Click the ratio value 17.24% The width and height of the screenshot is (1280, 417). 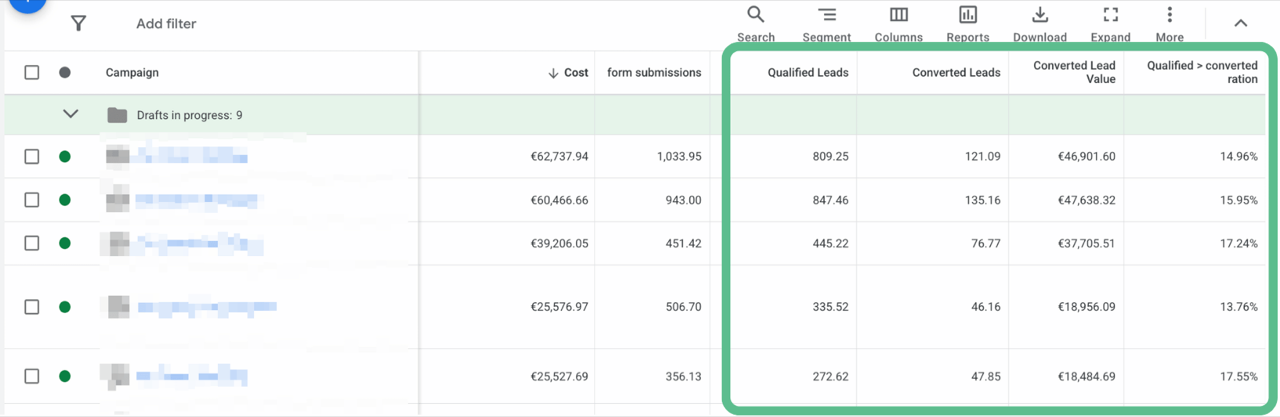tap(1239, 244)
